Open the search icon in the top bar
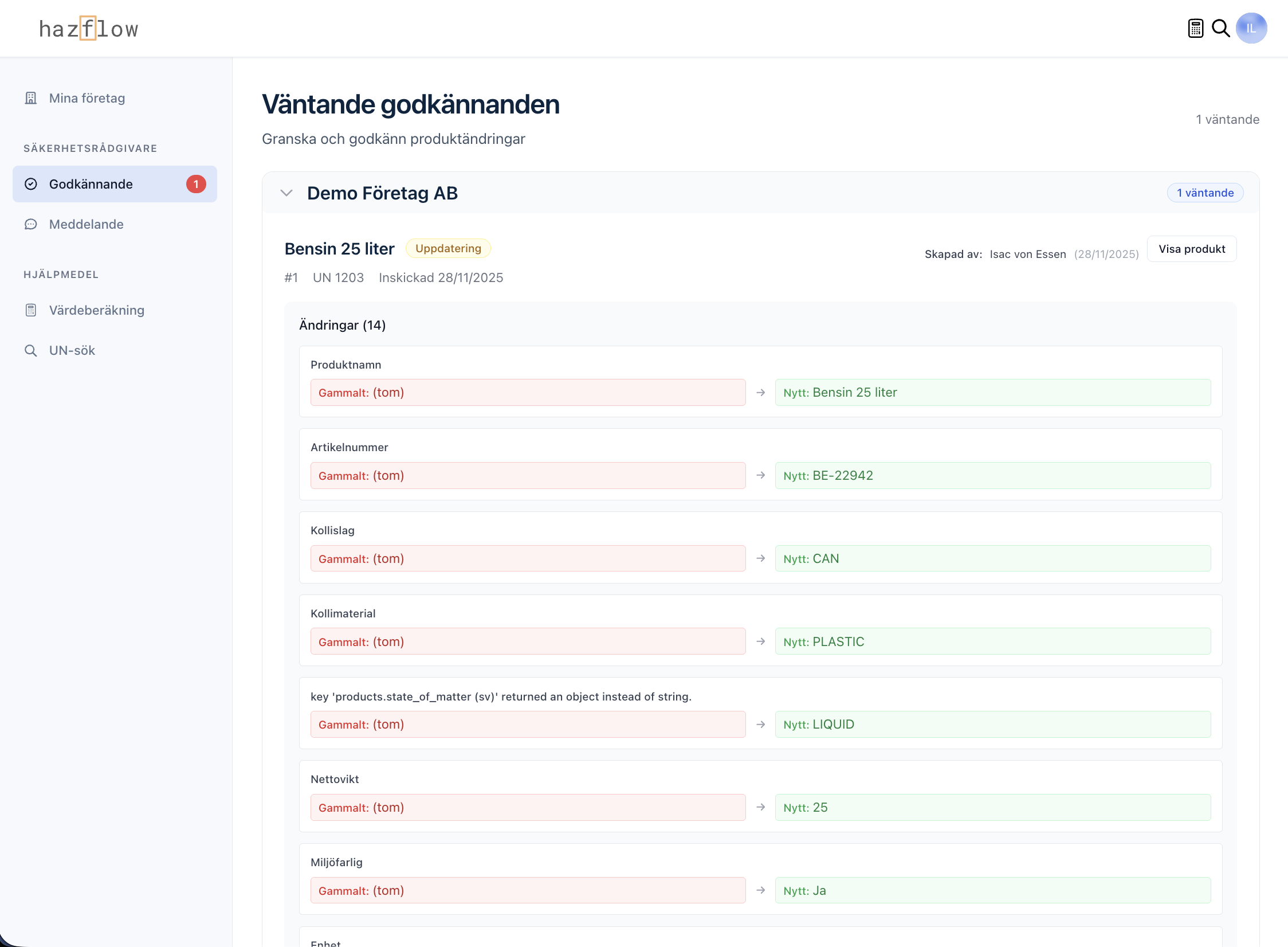The width and height of the screenshot is (1288, 947). (x=1221, y=28)
